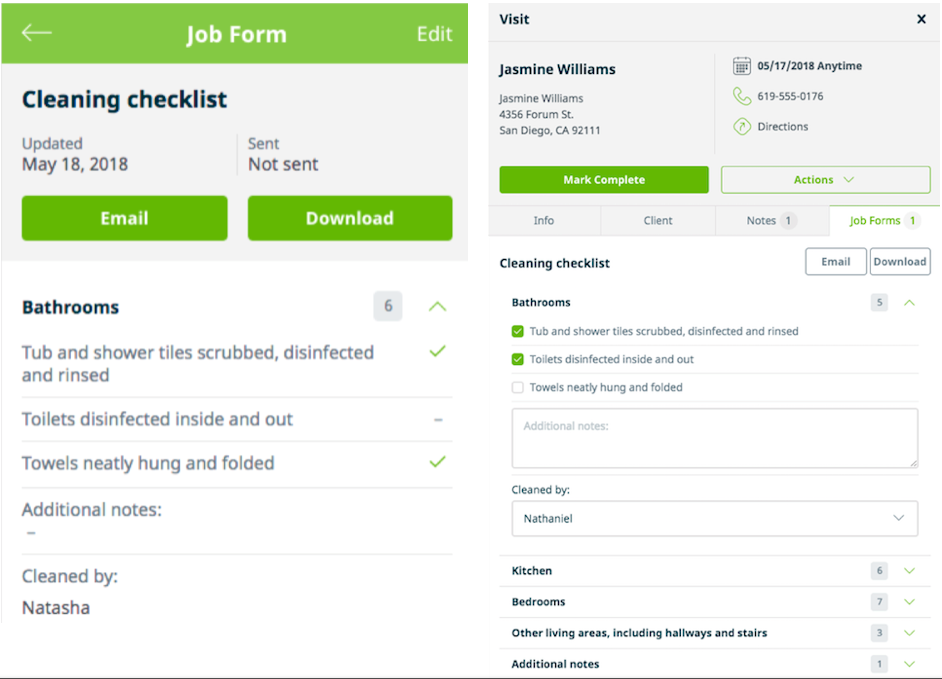Screen dimensions: 942x679
Task: Collapse the Bathrooms section on the Visit panel
Action: point(908,302)
